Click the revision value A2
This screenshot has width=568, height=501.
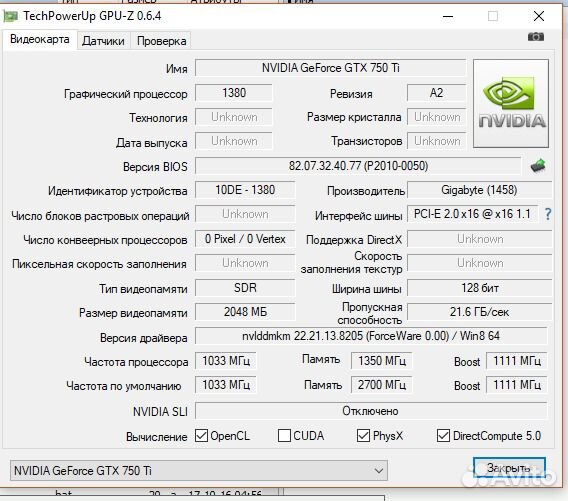[436, 93]
